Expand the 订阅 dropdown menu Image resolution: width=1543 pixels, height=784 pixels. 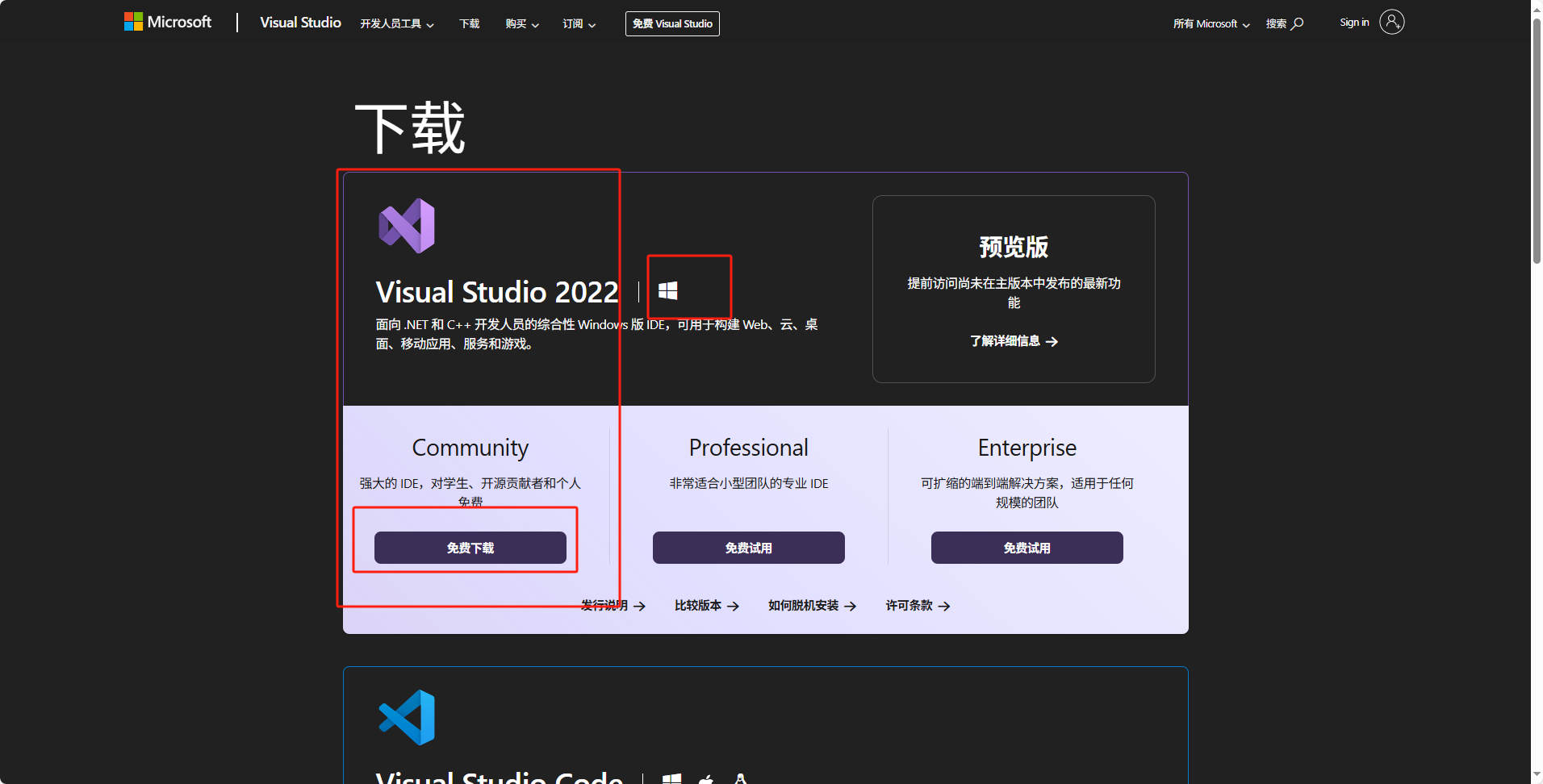[x=579, y=24]
